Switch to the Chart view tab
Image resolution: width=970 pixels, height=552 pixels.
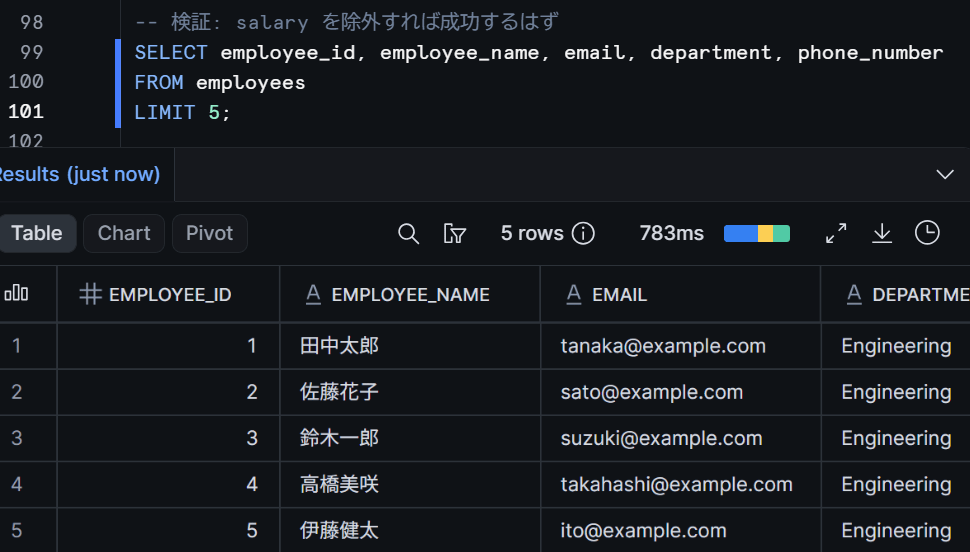(x=124, y=233)
